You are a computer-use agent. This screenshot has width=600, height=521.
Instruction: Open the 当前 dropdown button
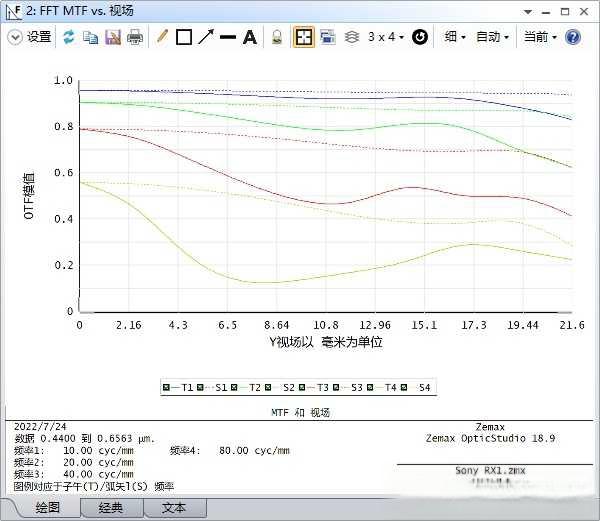coord(540,37)
